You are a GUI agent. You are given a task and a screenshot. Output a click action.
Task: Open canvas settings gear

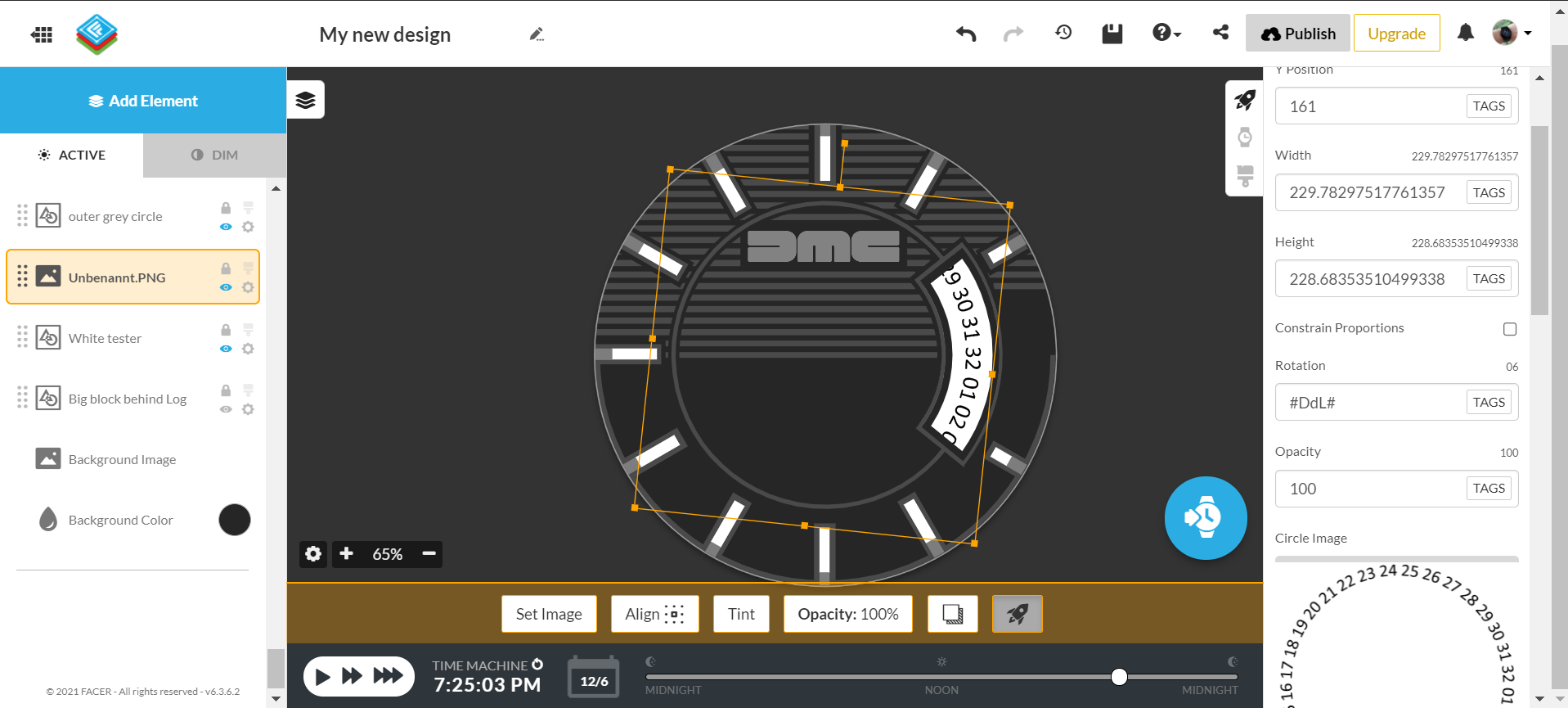coord(313,554)
